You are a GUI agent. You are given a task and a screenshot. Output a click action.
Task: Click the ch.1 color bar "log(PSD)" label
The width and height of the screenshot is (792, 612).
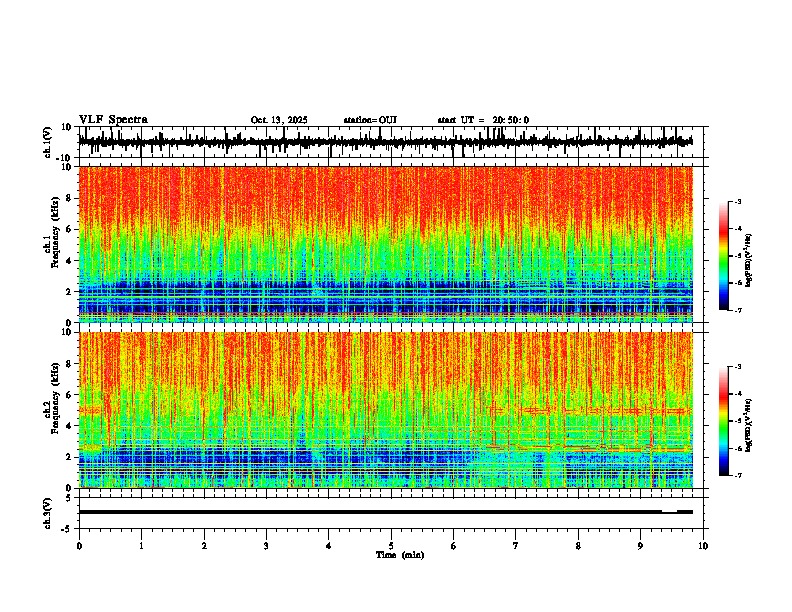[749, 261]
